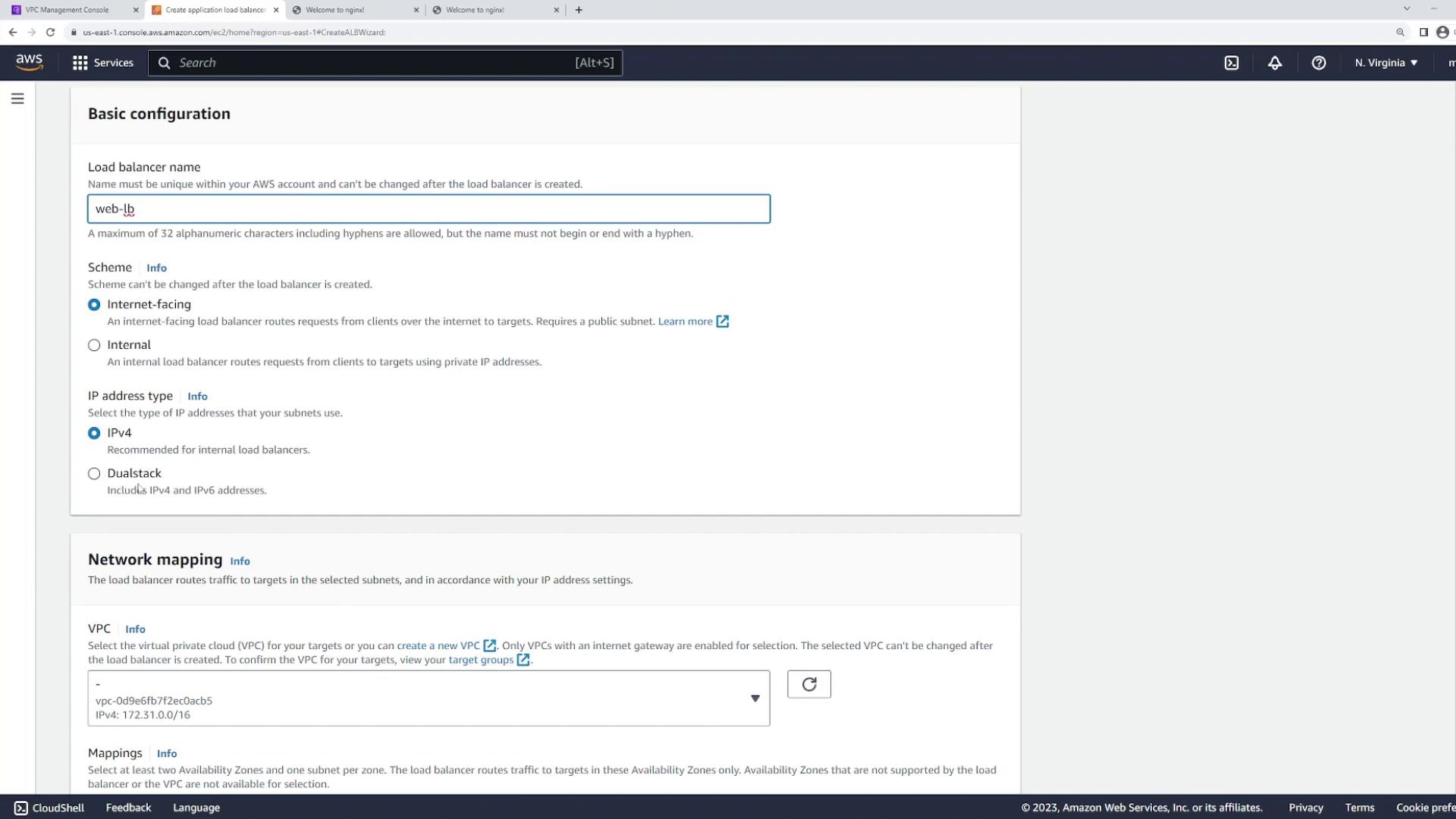Image resolution: width=1456 pixels, height=819 pixels.
Task: Open Mappings Info link
Action: [167, 753]
